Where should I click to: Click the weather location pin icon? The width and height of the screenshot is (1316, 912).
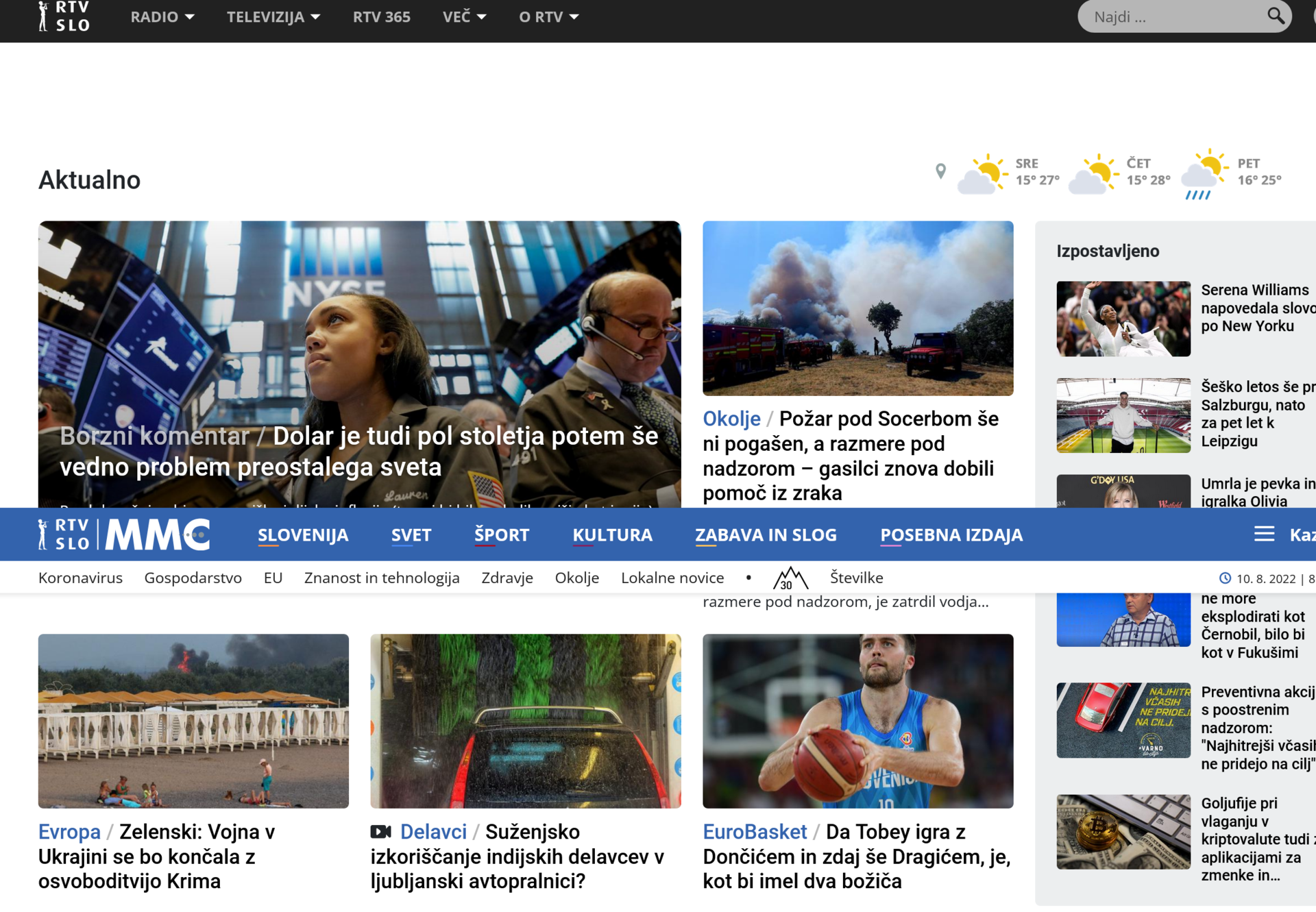coord(940,171)
